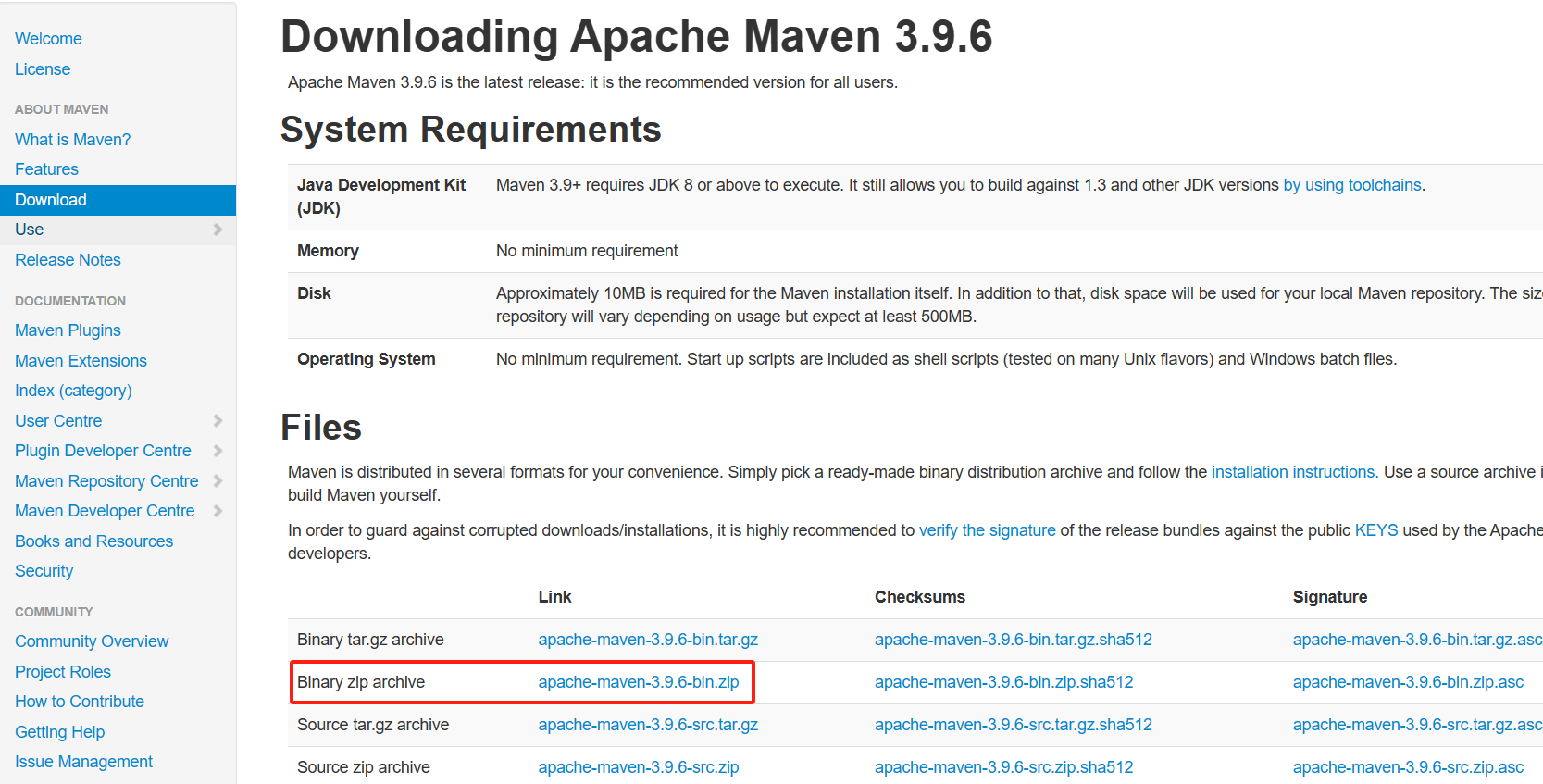Open Plugin Developer Centre link
This screenshot has height=784, width=1543.
(103, 451)
